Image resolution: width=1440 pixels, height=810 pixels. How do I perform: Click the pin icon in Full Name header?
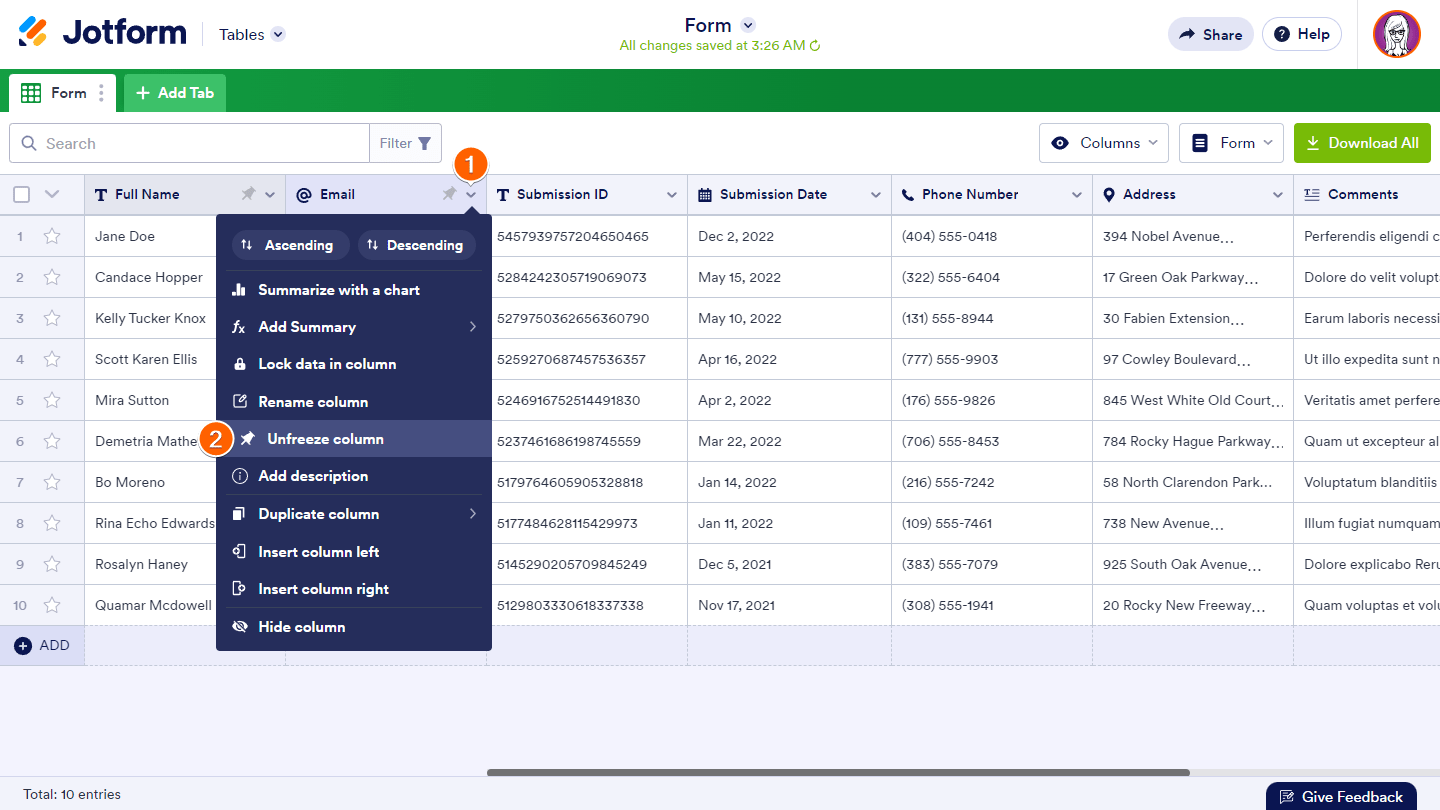point(248,194)
